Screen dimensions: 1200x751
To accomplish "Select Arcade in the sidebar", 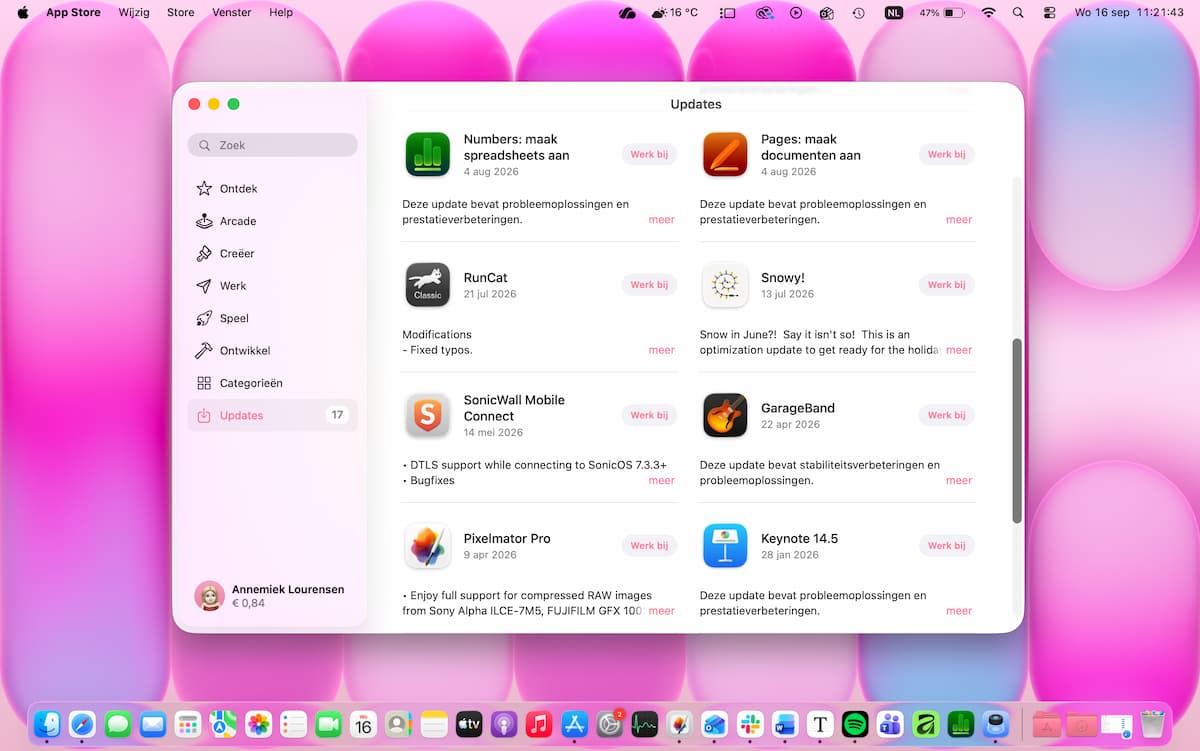I will (272, 221).
